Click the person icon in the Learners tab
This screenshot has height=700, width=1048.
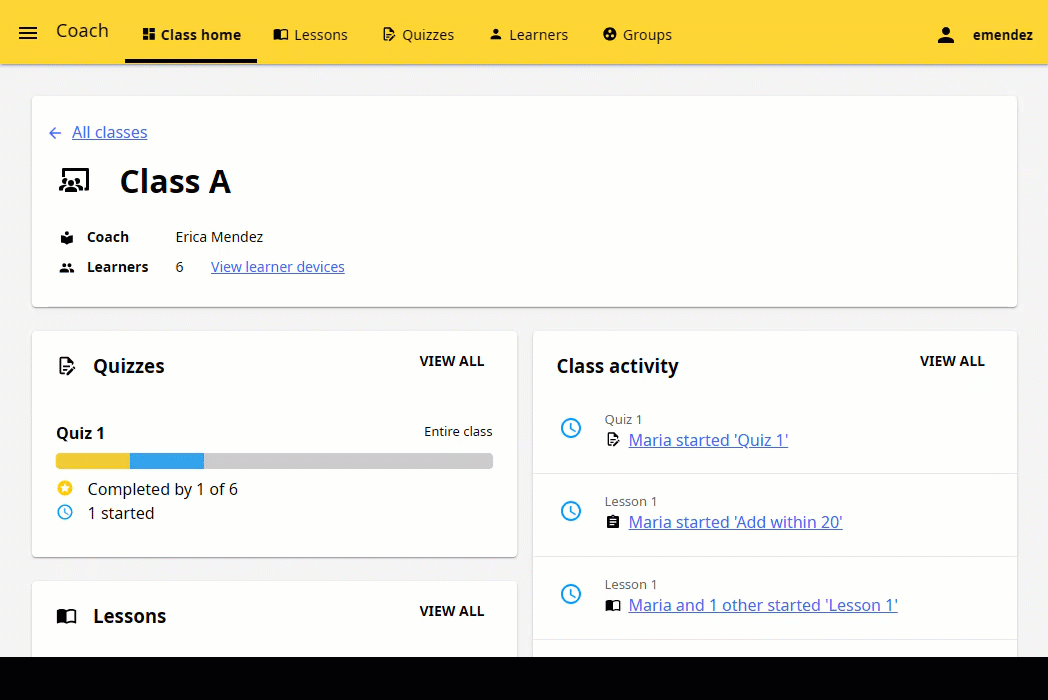496,34
